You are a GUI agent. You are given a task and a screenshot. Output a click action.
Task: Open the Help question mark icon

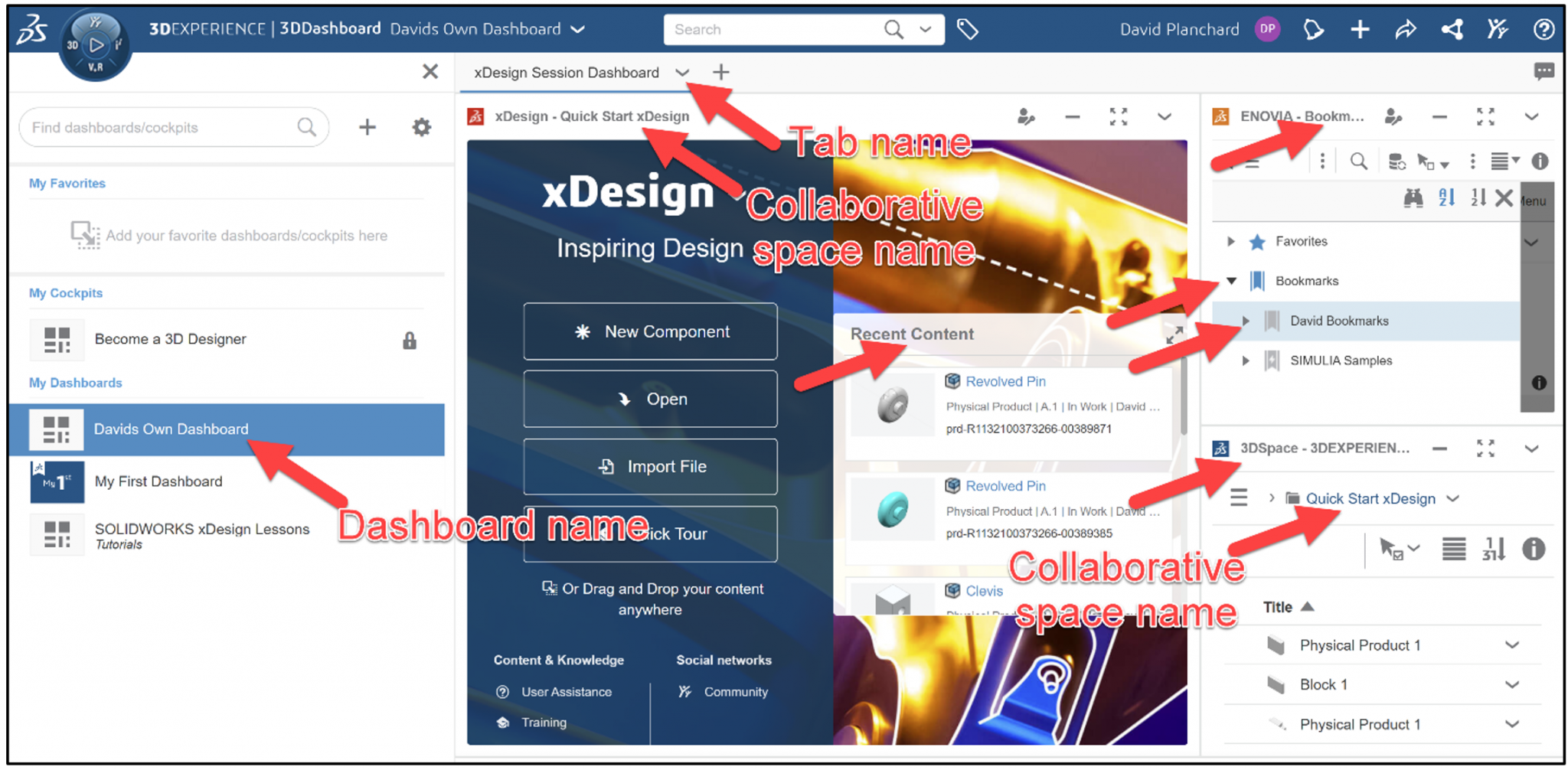[x=1543, y=29]
